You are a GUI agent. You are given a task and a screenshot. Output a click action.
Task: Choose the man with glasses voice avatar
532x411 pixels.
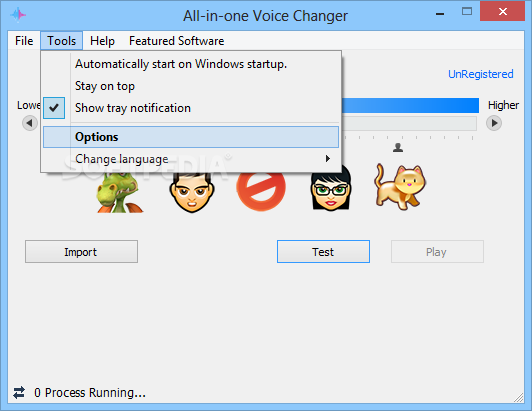coord(192,192)
